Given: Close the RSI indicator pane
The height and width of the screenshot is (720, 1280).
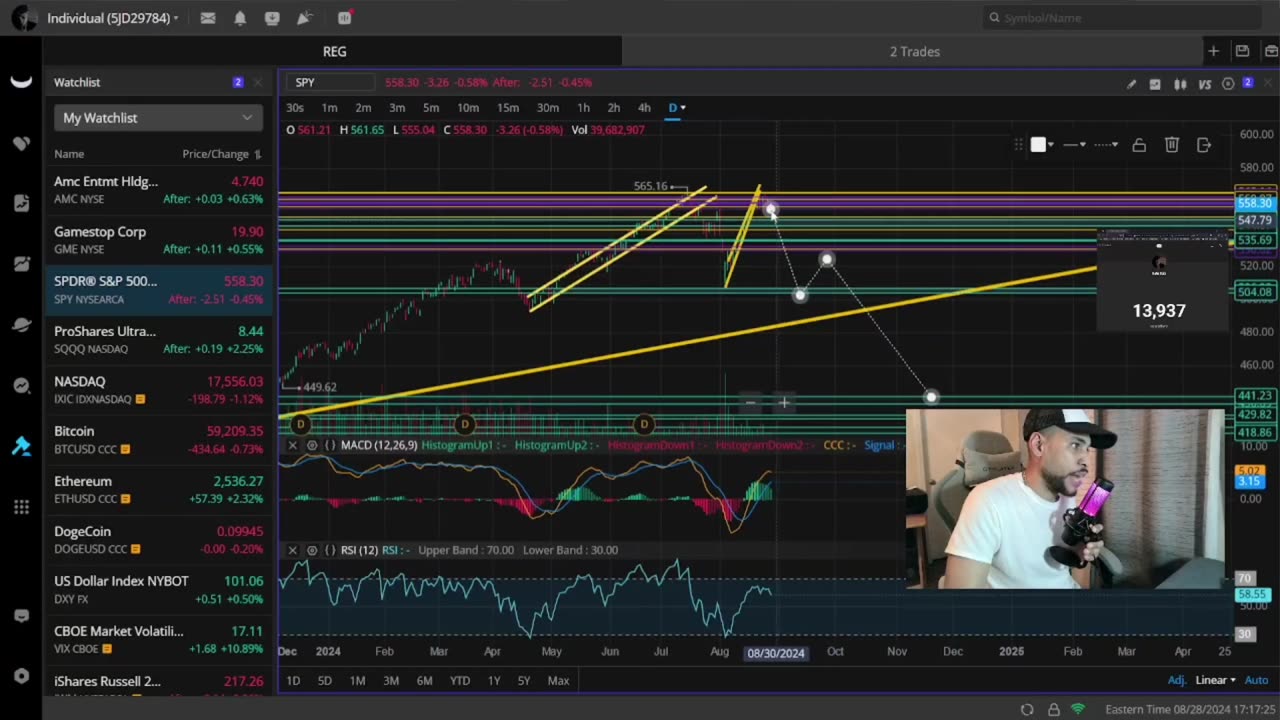Looking at the screenshot, I should [292, 550].
